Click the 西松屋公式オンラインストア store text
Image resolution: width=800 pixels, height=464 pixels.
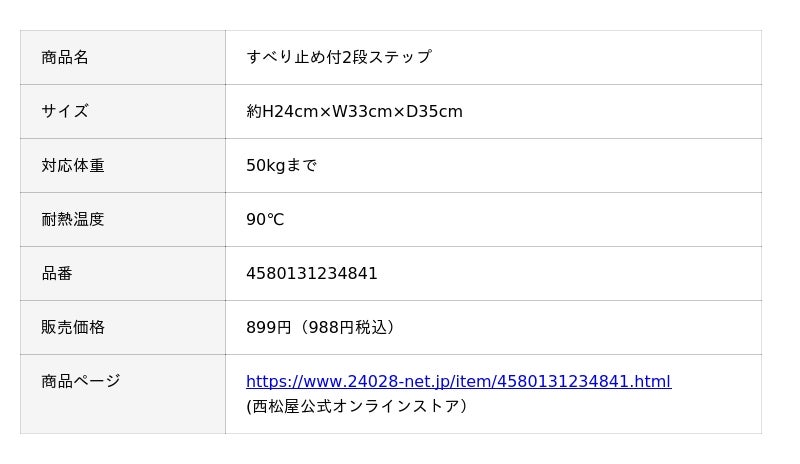click(358, 406)
